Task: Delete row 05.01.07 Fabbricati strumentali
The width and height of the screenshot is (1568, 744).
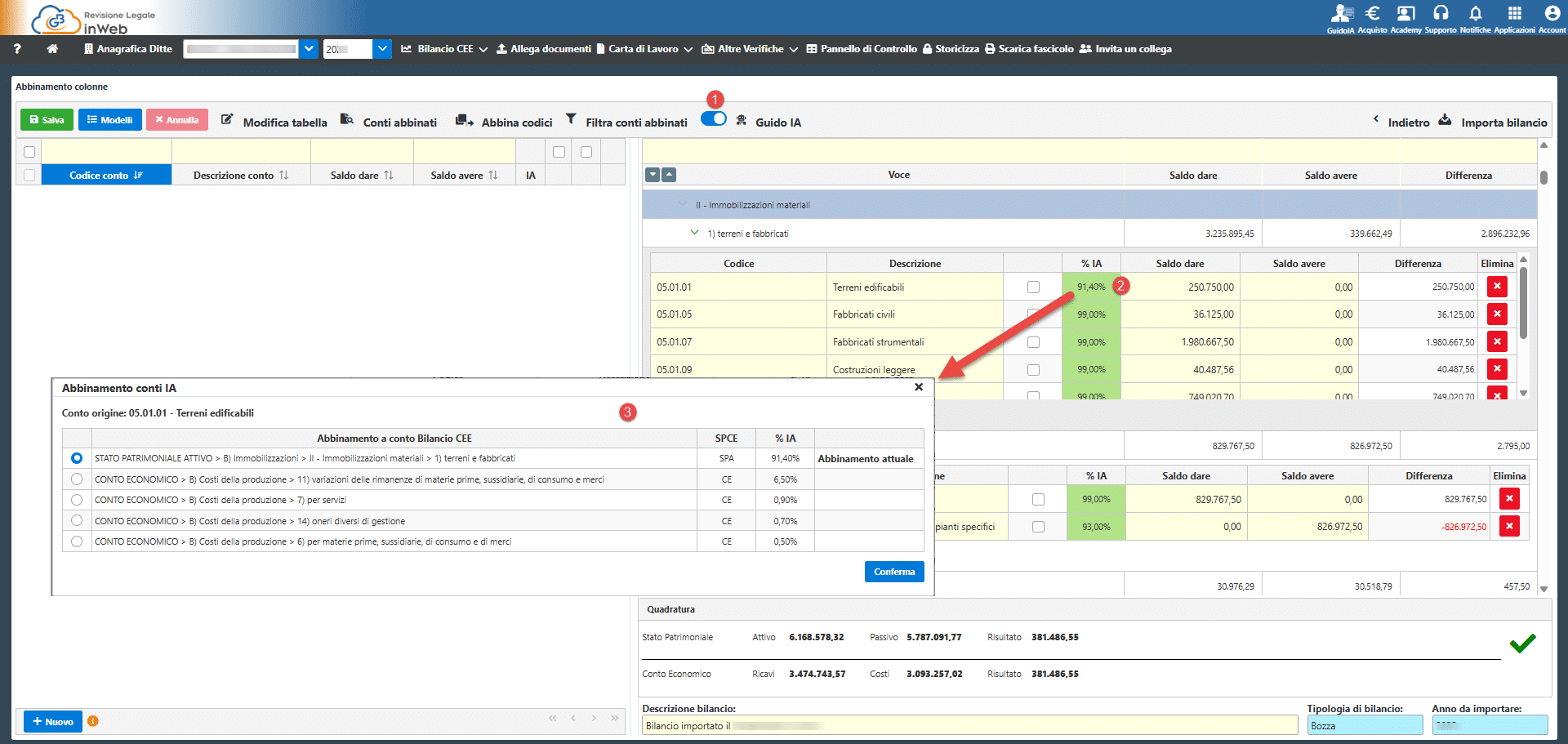Action: (x=1497, y=341)
